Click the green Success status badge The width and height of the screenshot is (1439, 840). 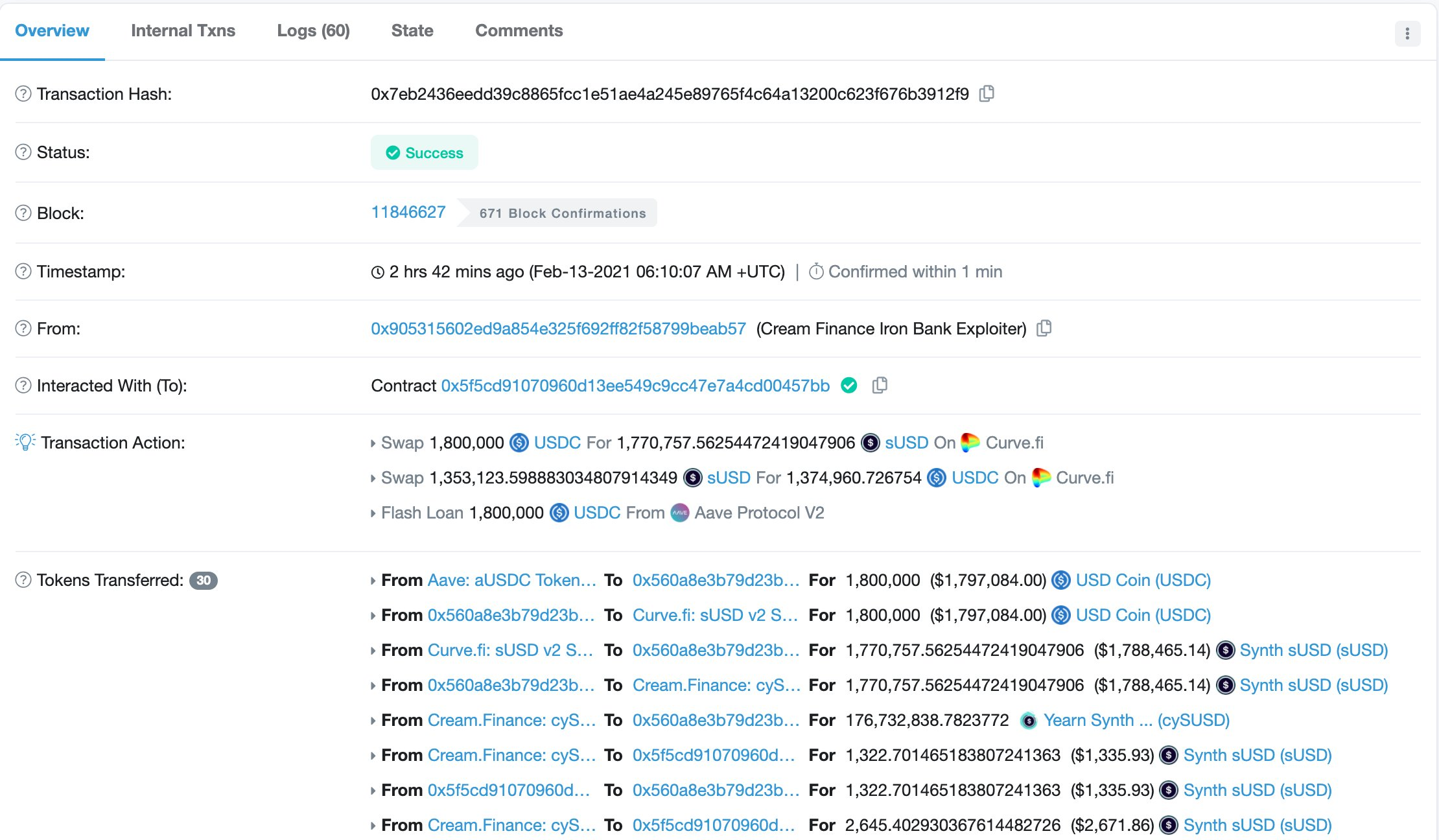pyautogui.click(x=425, y=153)
